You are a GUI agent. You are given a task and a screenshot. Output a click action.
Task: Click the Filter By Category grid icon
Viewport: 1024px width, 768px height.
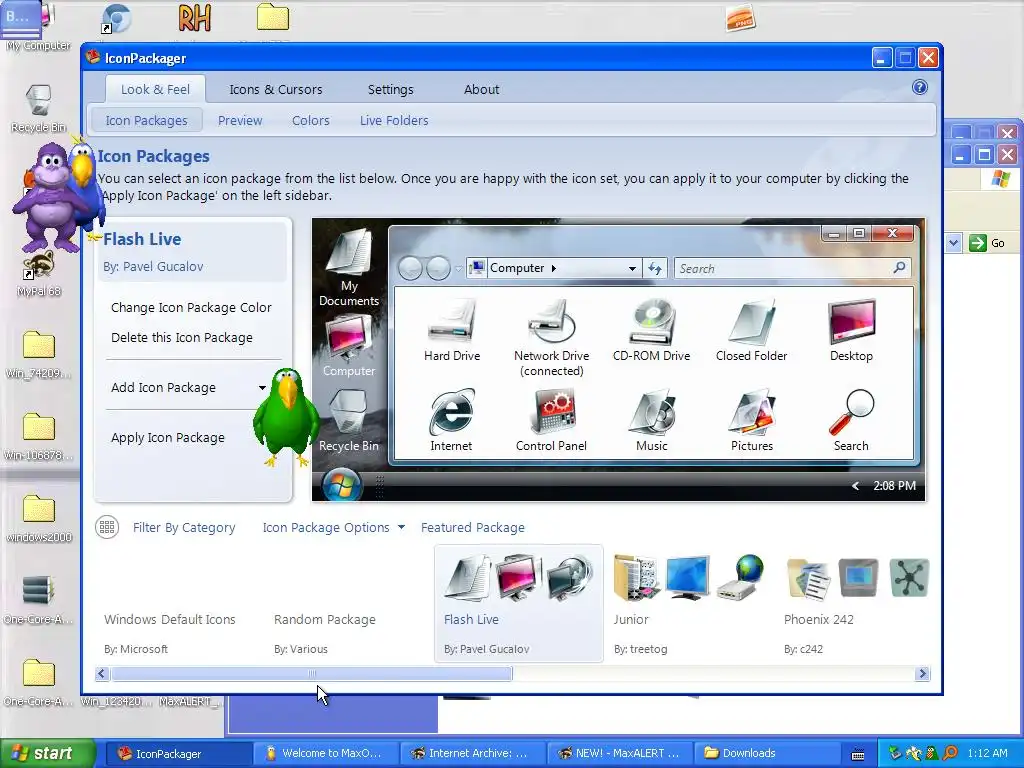(107, 527)
